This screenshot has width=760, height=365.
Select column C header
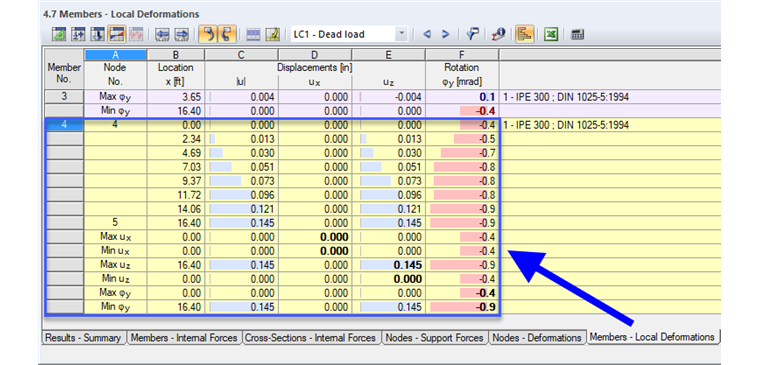[x=241, y=55]
